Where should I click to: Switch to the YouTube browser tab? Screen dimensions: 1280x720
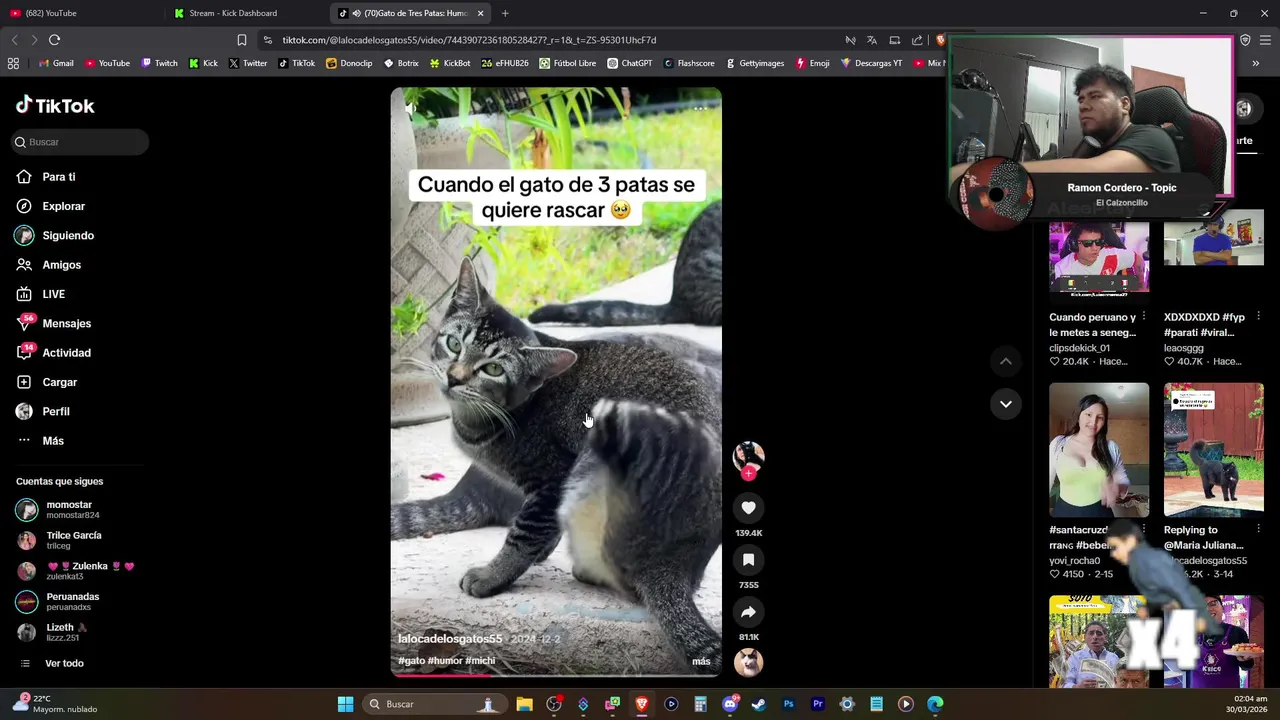coord(80,13)
